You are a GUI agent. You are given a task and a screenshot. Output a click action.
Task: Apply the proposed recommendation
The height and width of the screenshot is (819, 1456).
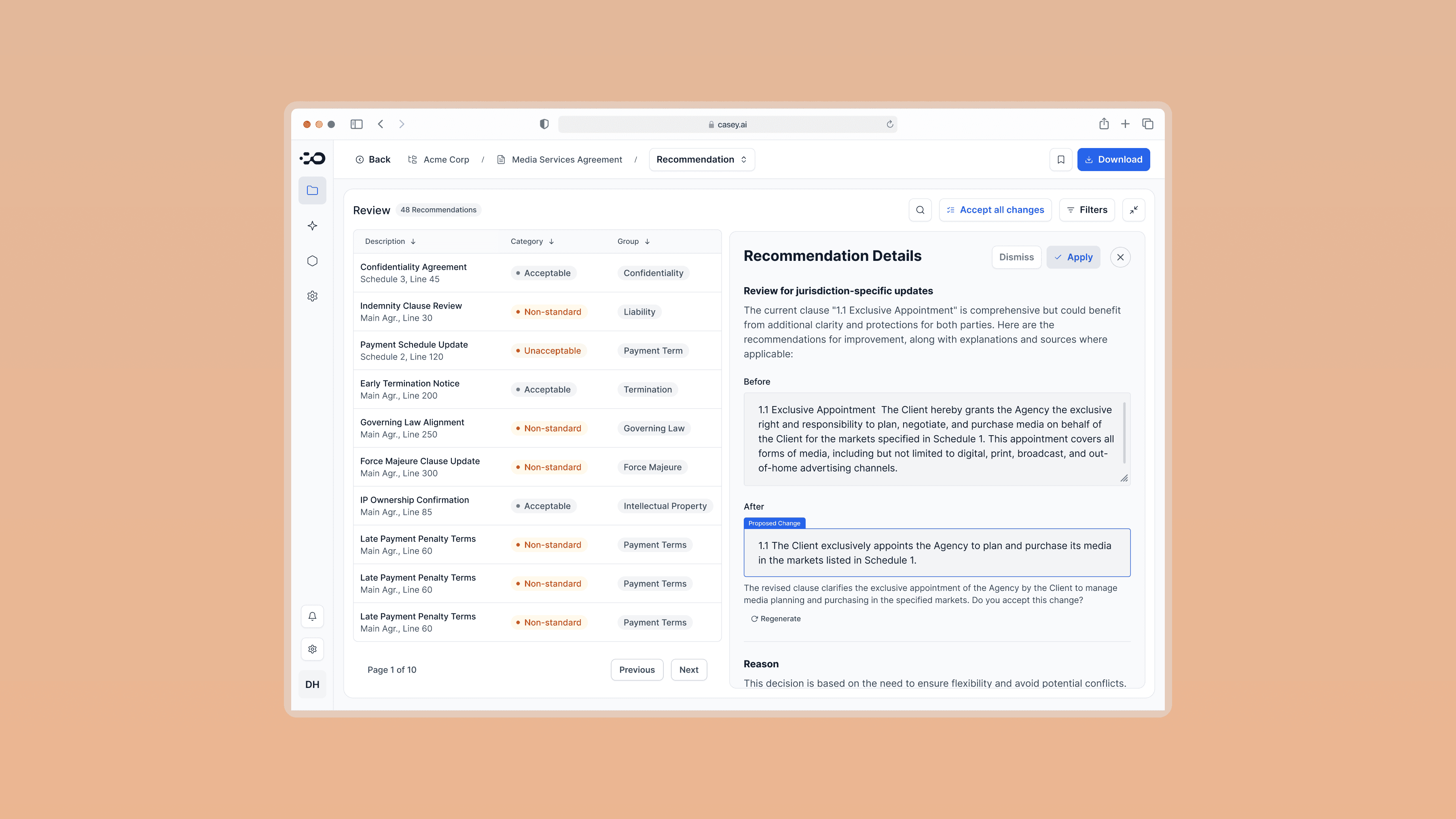pos(1073,257)
